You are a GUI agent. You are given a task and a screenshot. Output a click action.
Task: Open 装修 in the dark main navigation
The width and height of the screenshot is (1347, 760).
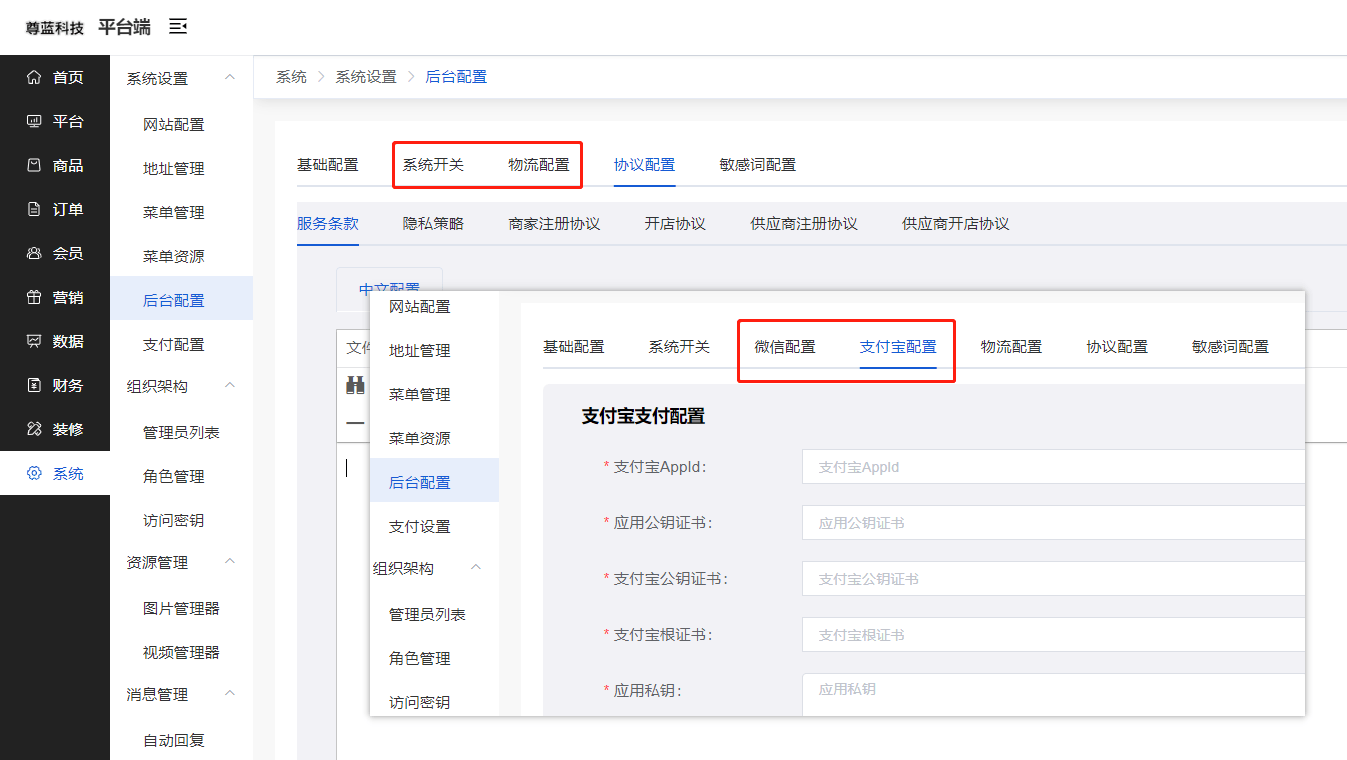[x=55, y=430]
